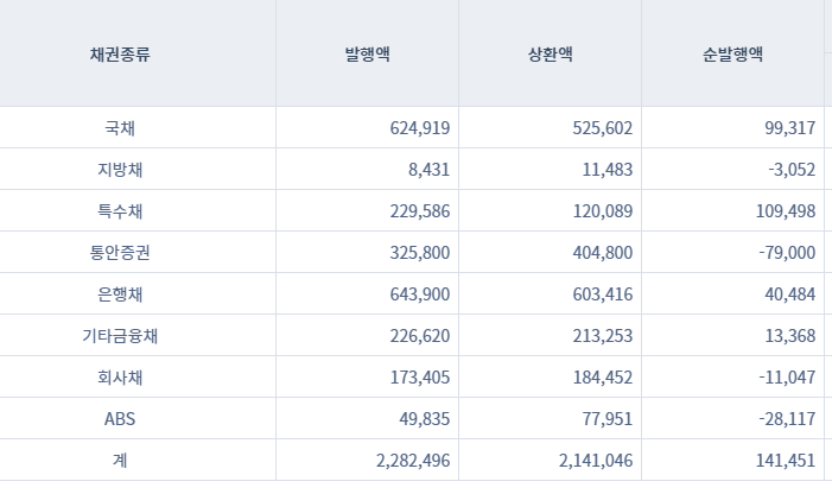Click the 발행액 column header

(x=367, y=54)
